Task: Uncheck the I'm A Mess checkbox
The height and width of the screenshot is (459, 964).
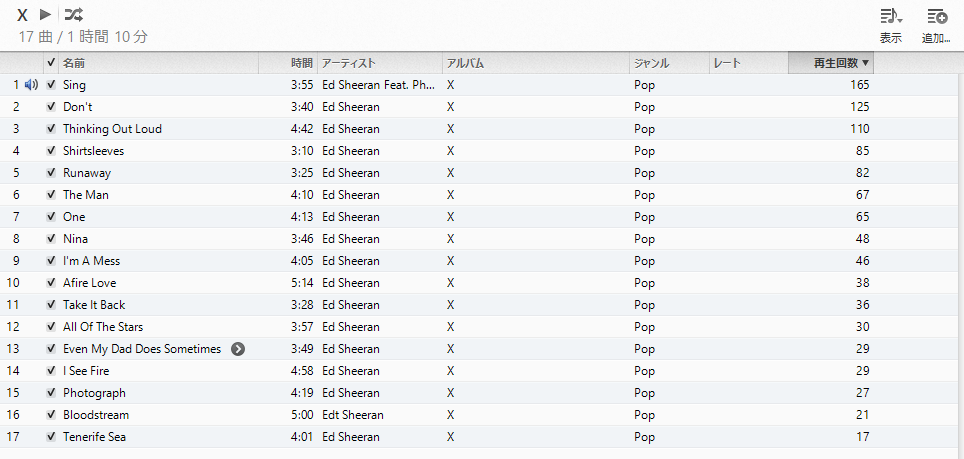Action: (x=51, y=261)
